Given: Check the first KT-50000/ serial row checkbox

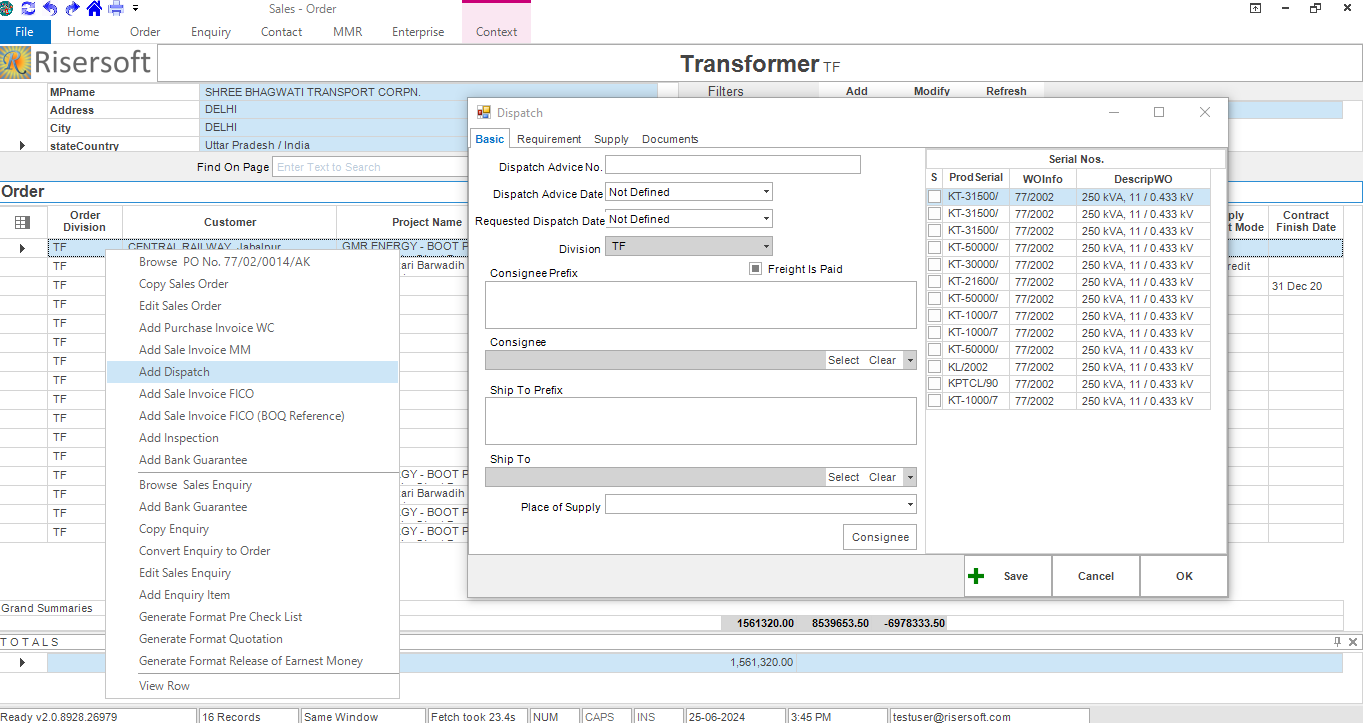Looking at the screenshot, I should pos(935,248).
